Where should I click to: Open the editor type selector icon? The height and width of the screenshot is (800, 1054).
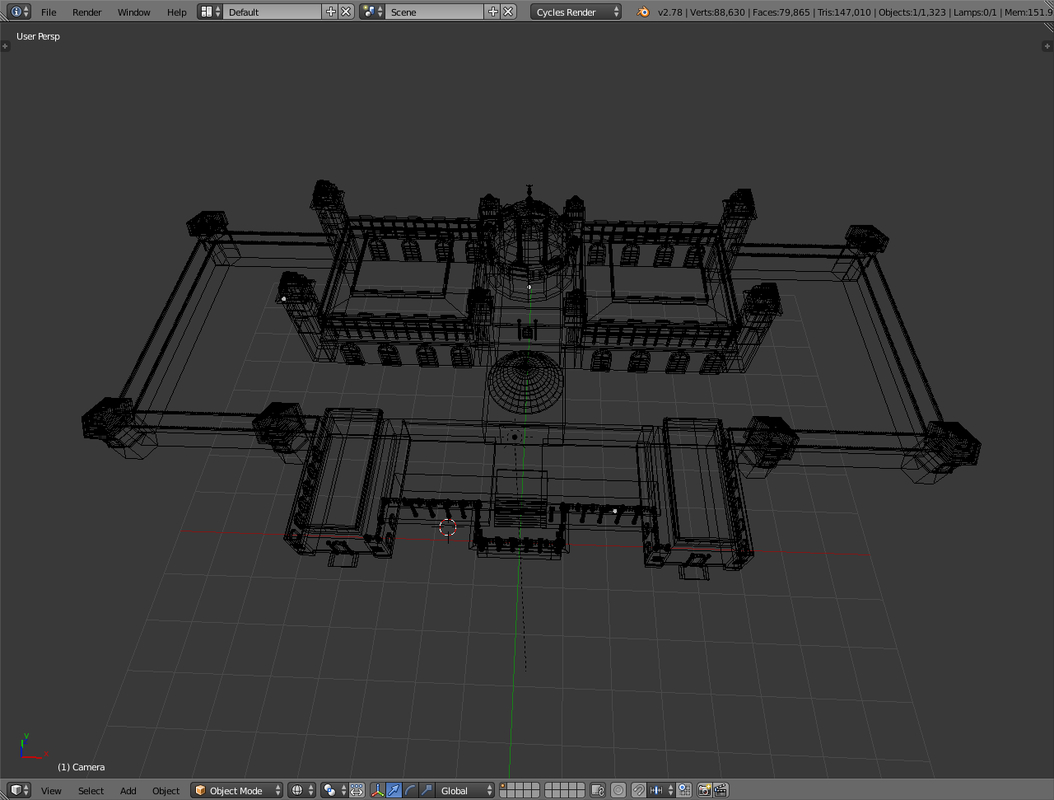coord(14,790)
